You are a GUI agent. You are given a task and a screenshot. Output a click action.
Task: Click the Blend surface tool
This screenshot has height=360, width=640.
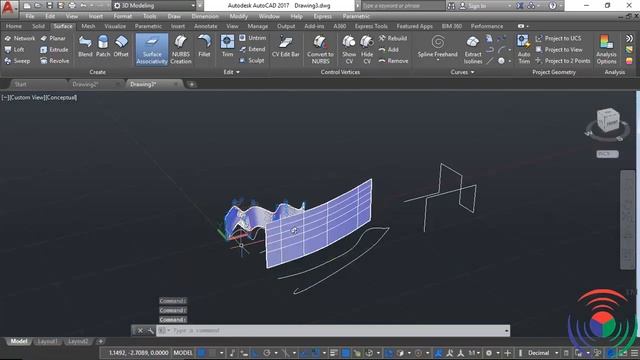coord(85,46)
